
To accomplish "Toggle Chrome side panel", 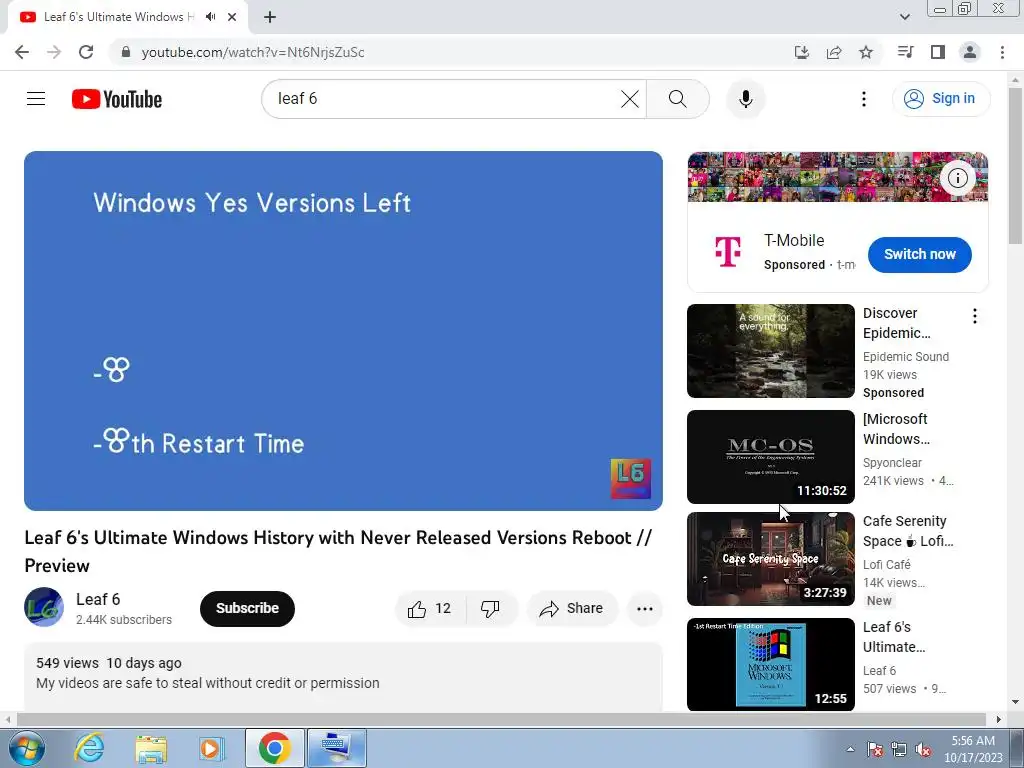I will (937, 52).
